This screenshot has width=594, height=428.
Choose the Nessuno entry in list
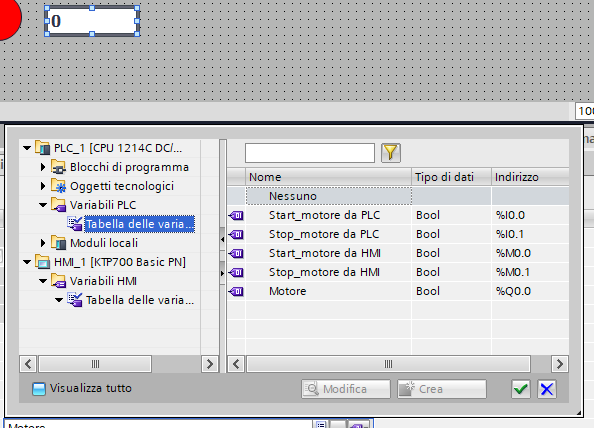tap(328, 196)
